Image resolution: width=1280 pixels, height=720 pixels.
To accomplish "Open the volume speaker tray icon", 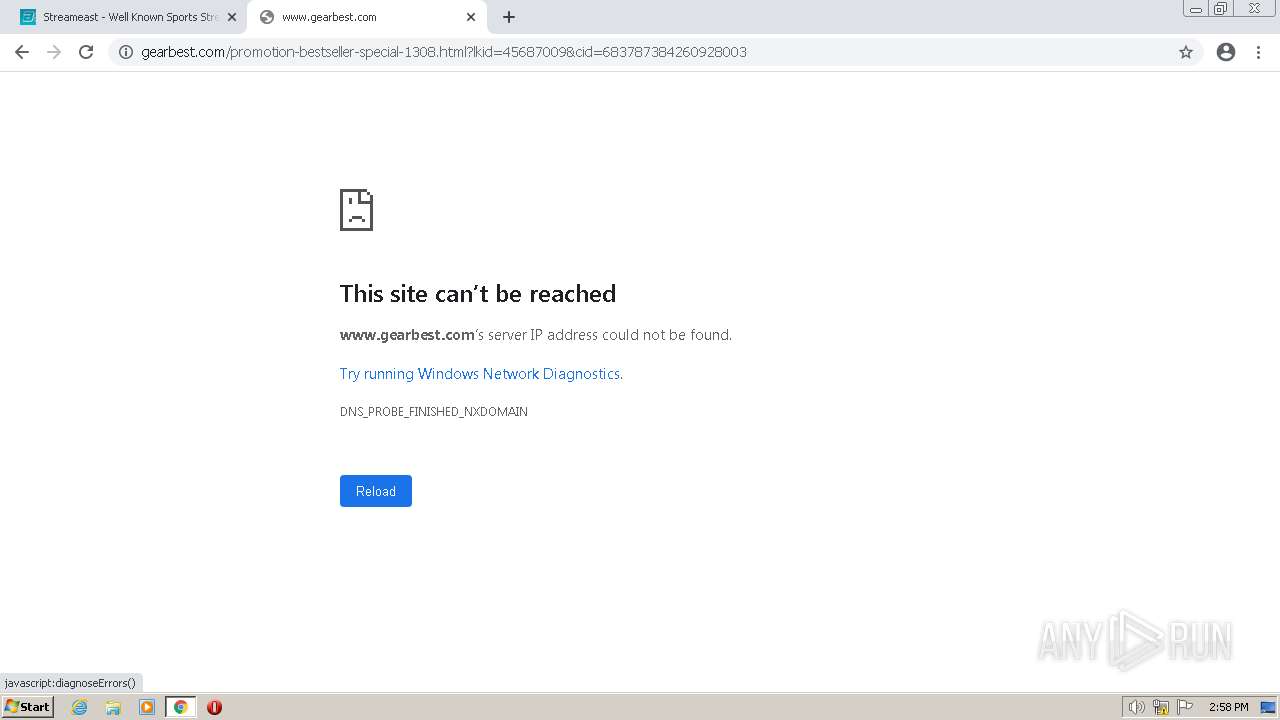I will pyautogui.click(x=1137, y=707).
